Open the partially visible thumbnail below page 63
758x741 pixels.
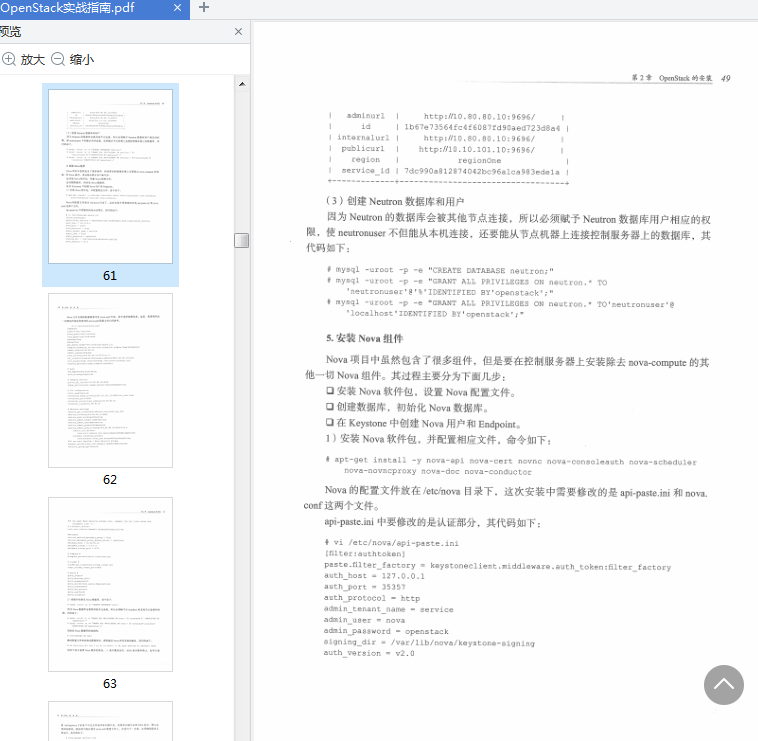click(110, 721)
